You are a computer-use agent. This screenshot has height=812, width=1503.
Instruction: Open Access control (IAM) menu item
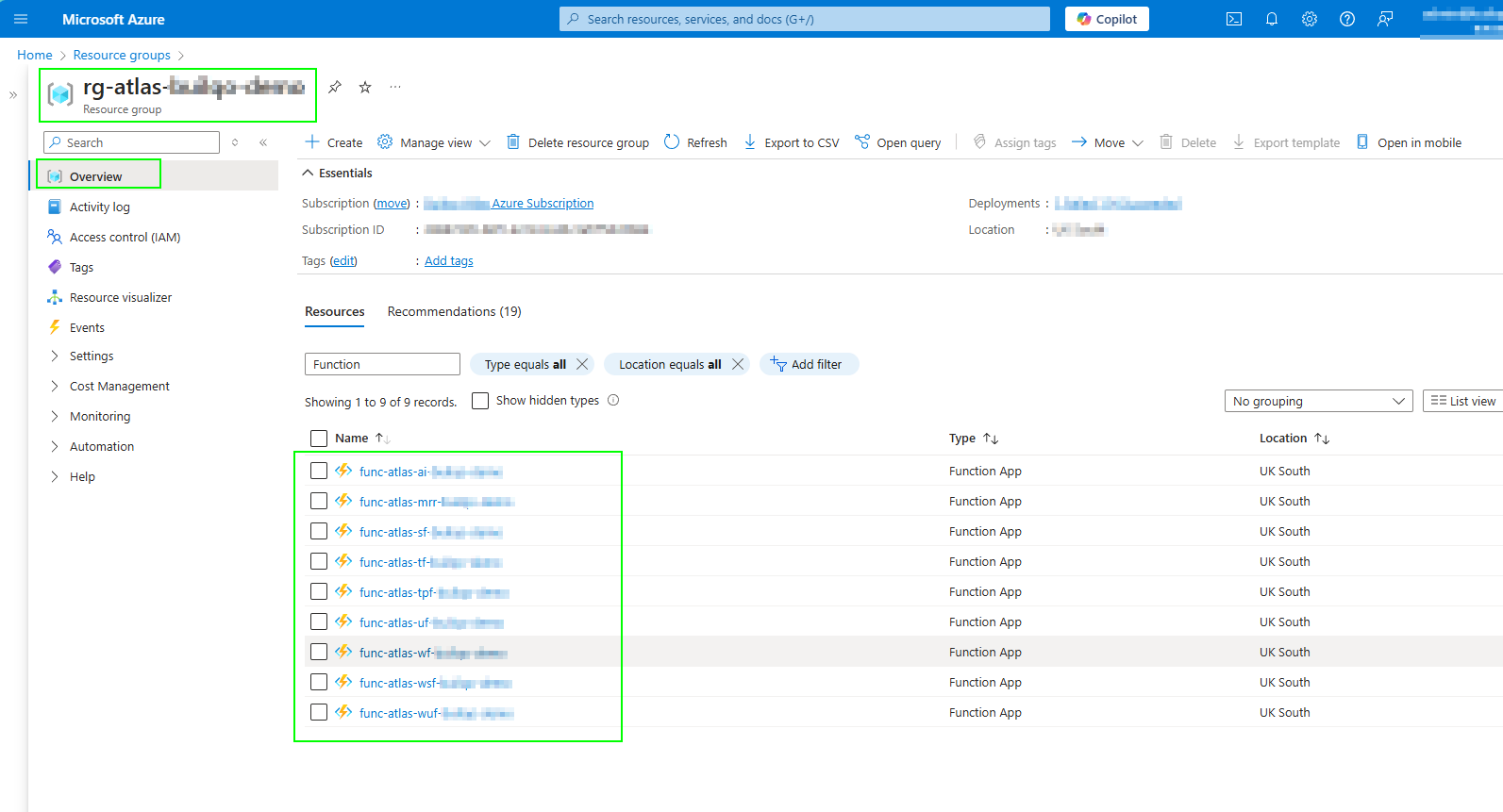[125, 238]
